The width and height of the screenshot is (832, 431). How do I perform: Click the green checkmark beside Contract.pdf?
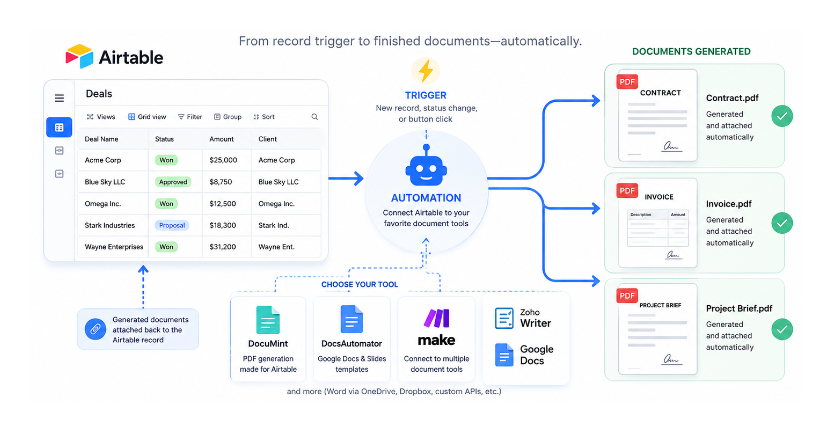pyautogui.click(x=782, y=116)
